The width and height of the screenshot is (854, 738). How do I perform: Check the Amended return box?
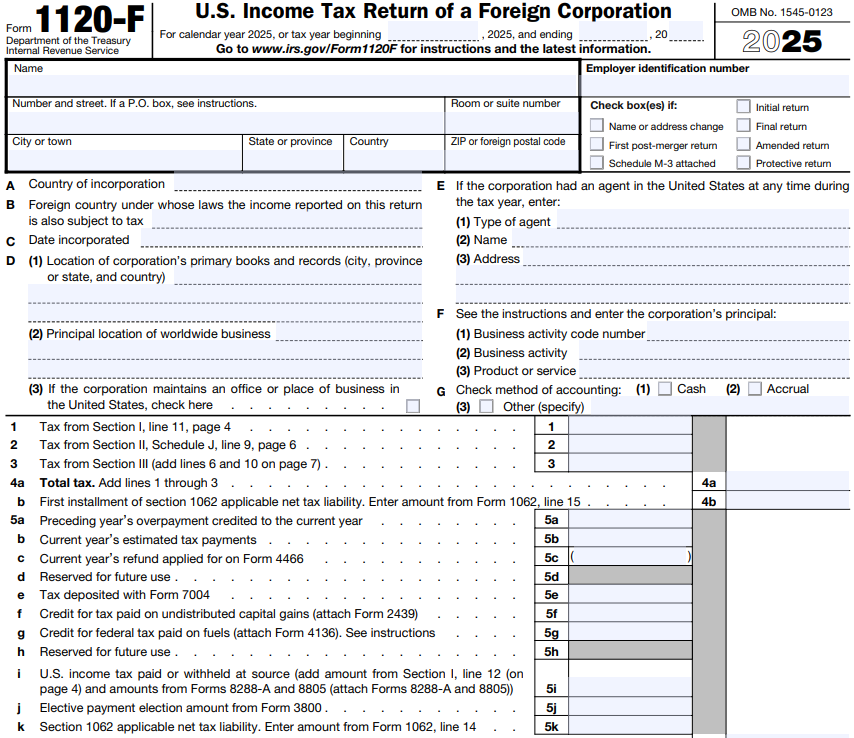tap(743, 144)
